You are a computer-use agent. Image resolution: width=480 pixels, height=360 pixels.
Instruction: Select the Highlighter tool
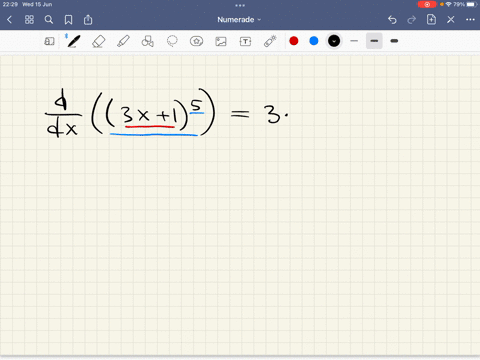click(123, 41)
